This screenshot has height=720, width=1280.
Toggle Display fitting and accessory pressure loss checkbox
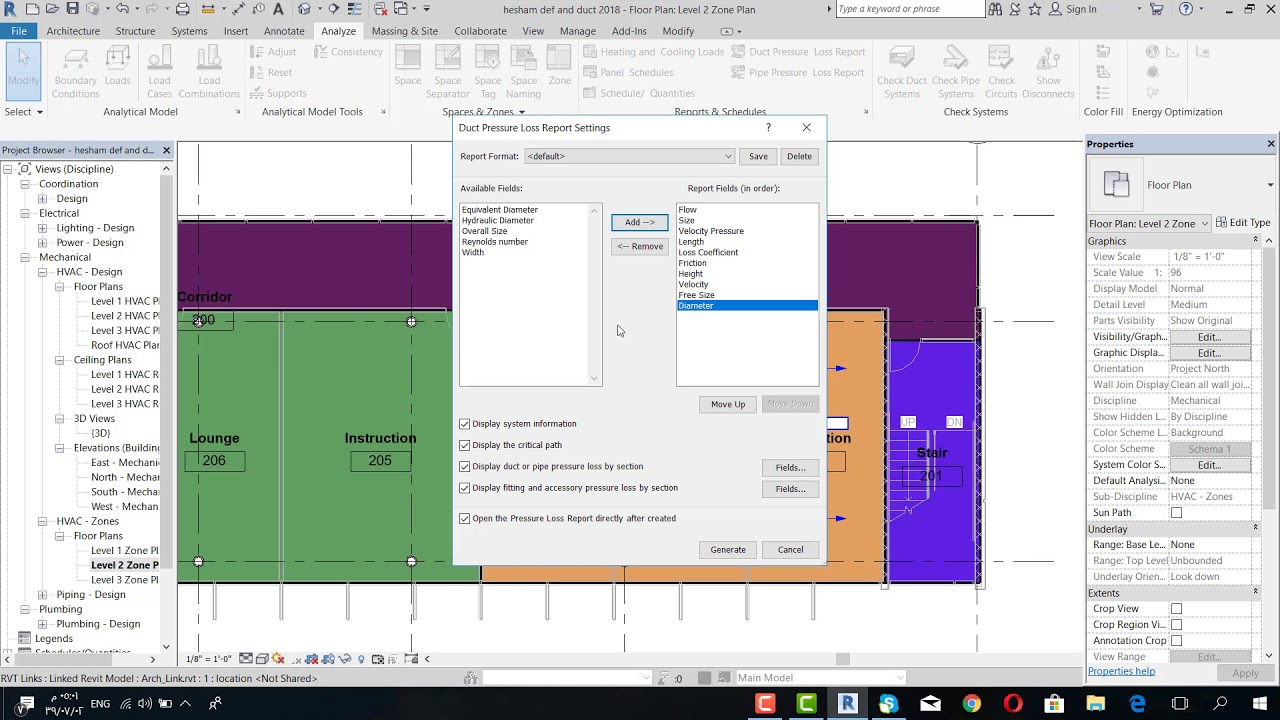pyautogui.click(x=465, y=488)
